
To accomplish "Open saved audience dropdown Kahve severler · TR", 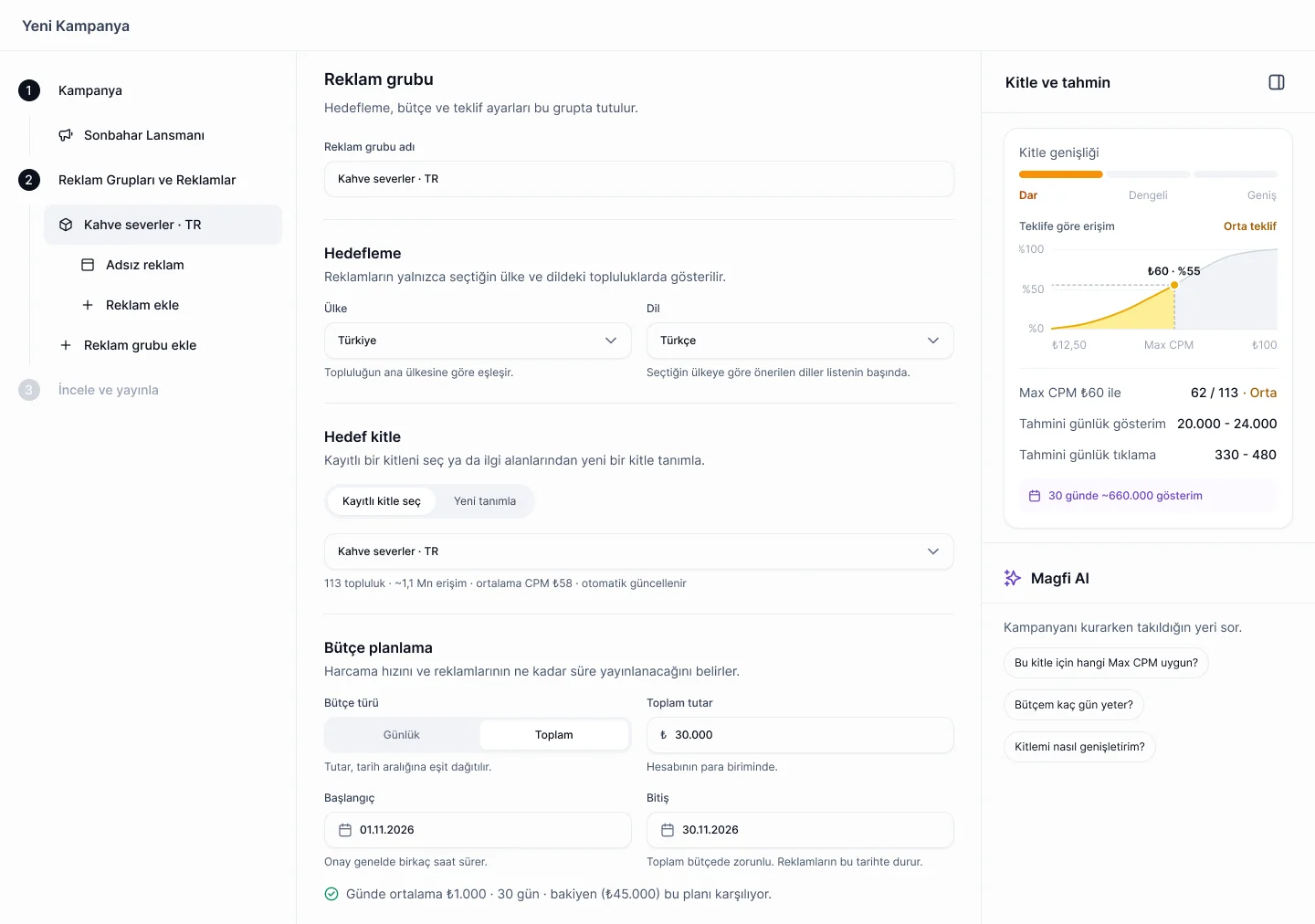I will click(639, 551).
